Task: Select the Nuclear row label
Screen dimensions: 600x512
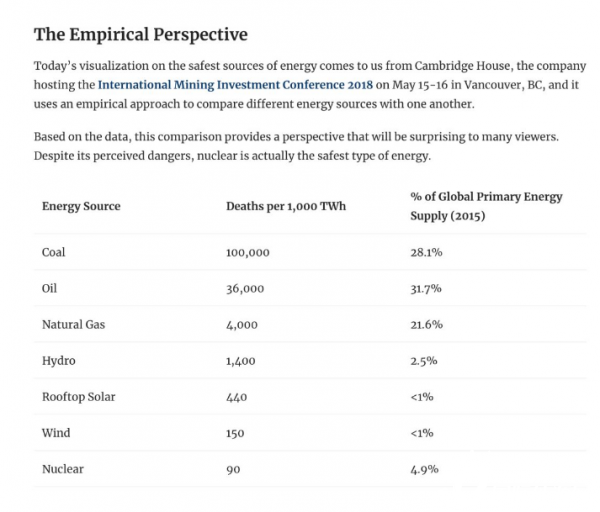Action: click(x=62, y=469)
